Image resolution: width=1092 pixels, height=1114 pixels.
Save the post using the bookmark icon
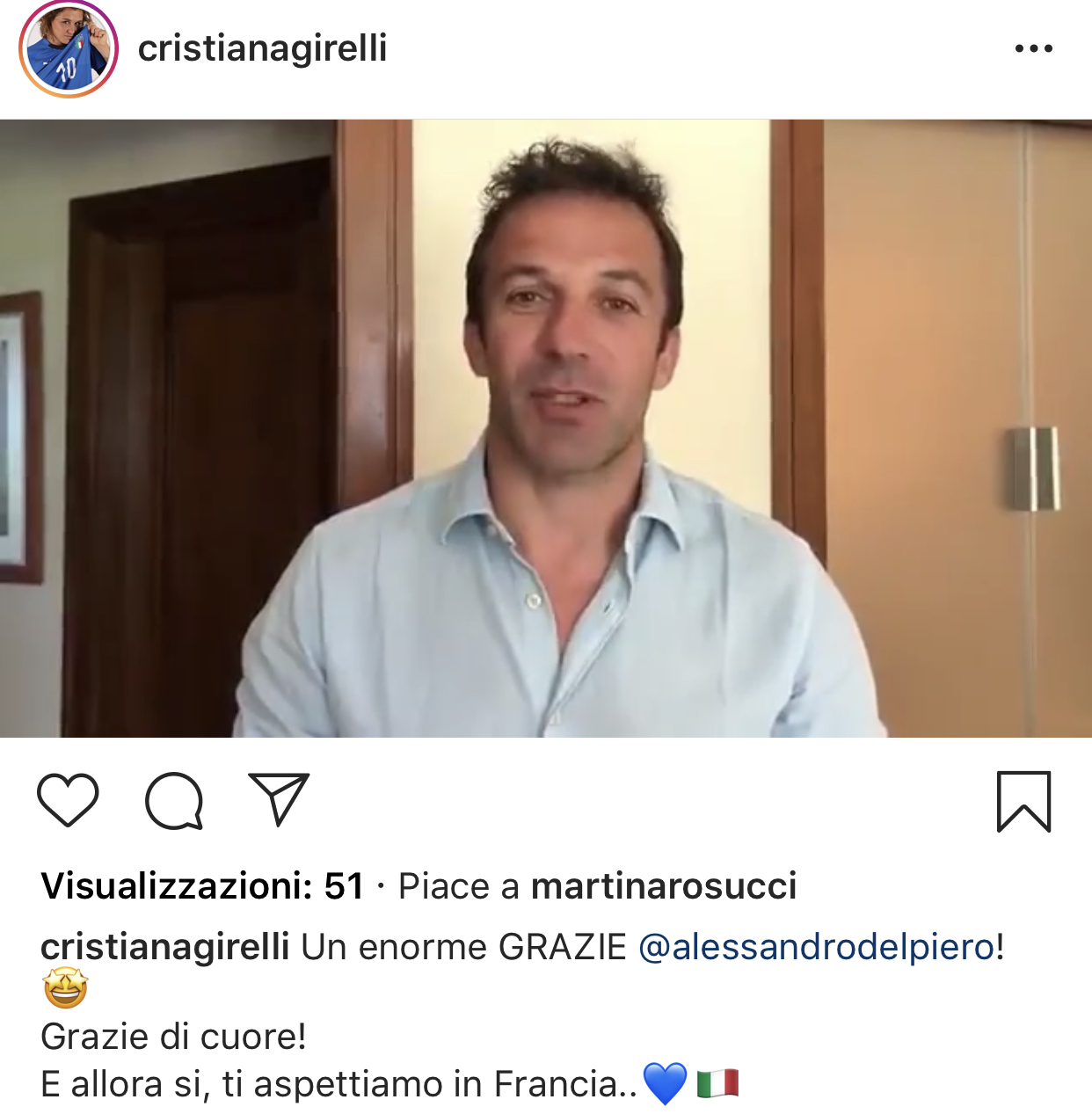(1023, 801)
